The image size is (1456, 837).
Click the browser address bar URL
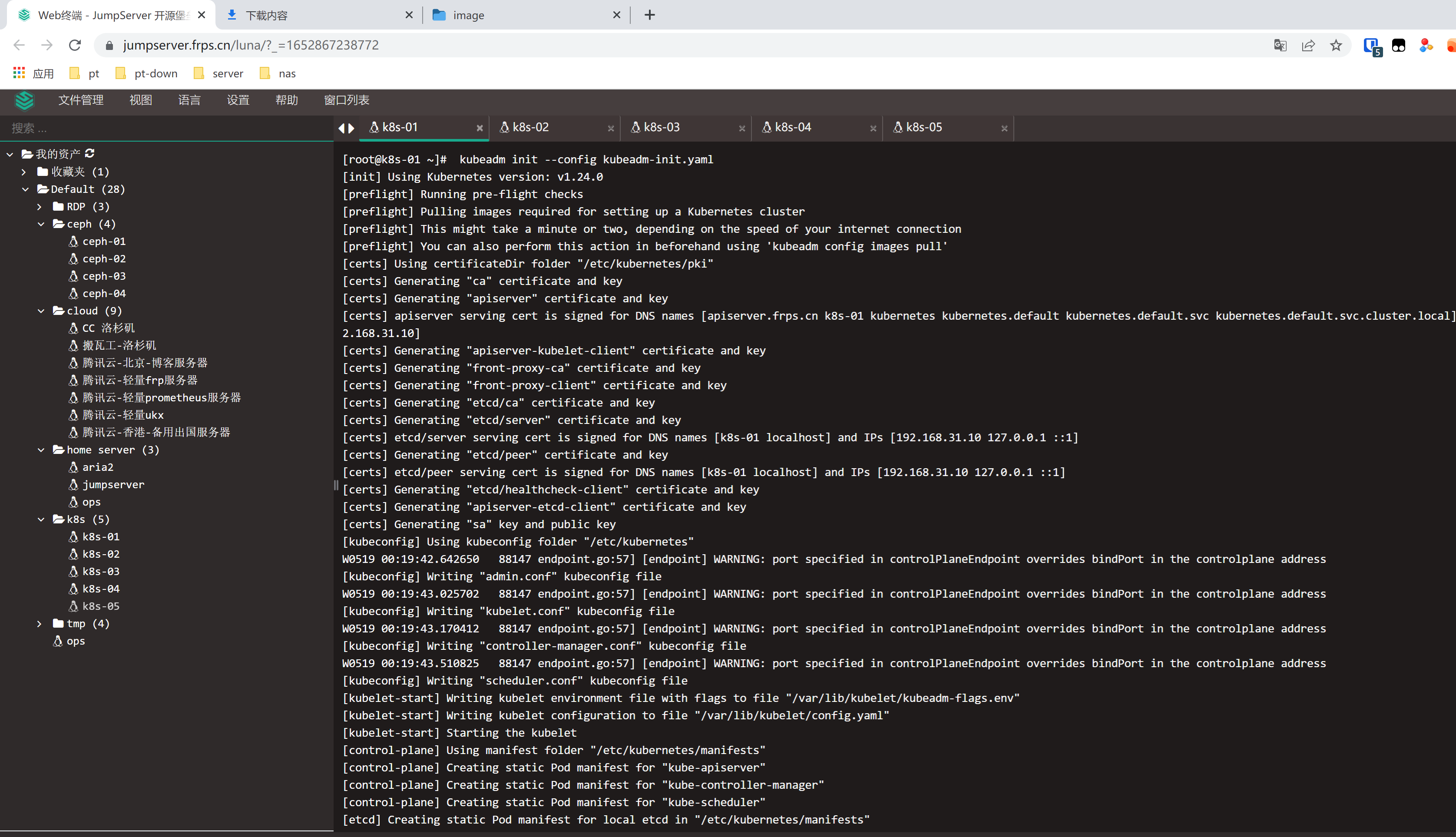coord(251,45)
